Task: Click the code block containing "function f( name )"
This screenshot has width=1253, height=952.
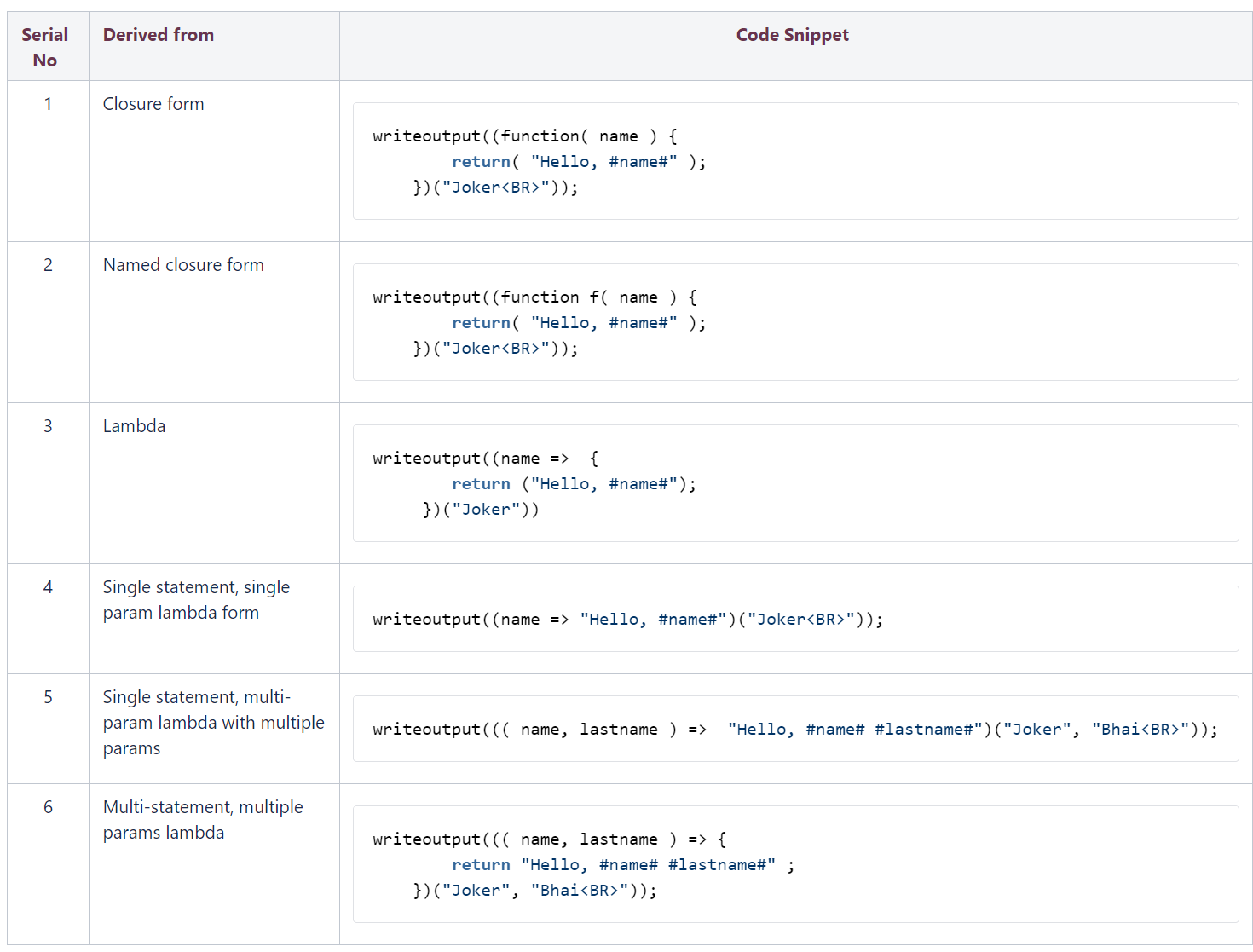Action: [x=794, y=322]
